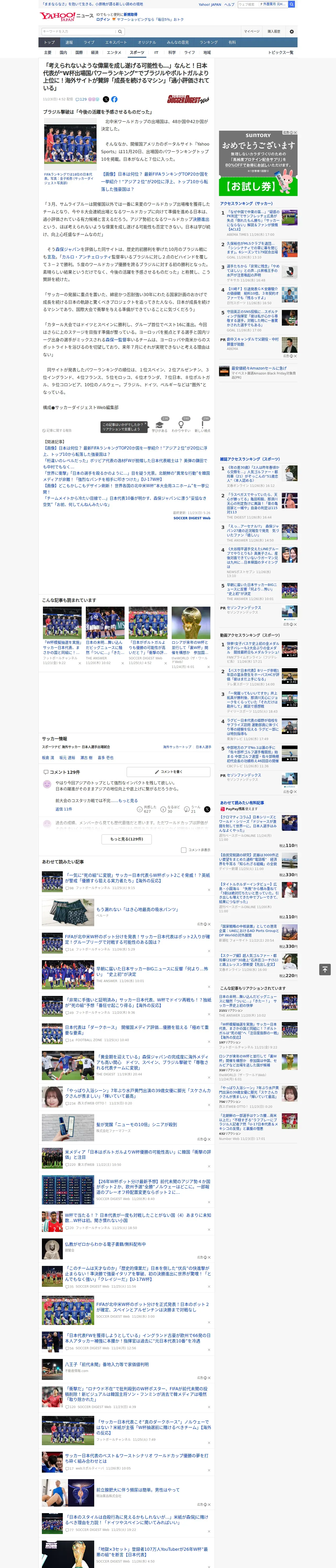Screen dimensions: 336x1568
Task: Open the player link 坂元 達裕
Action: coord(67,758)
